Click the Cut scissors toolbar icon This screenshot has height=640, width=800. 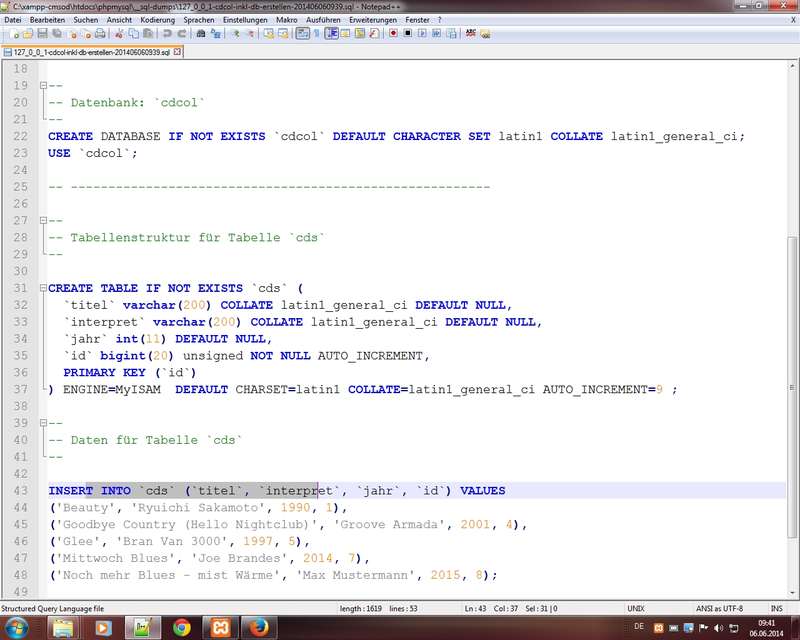pyautogui.click(x=119, y=33)
